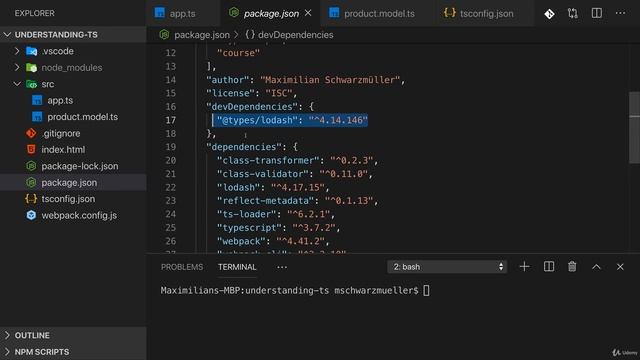
Task: Click the editor vertical scrollbar thumb
Action: (634, 127)
